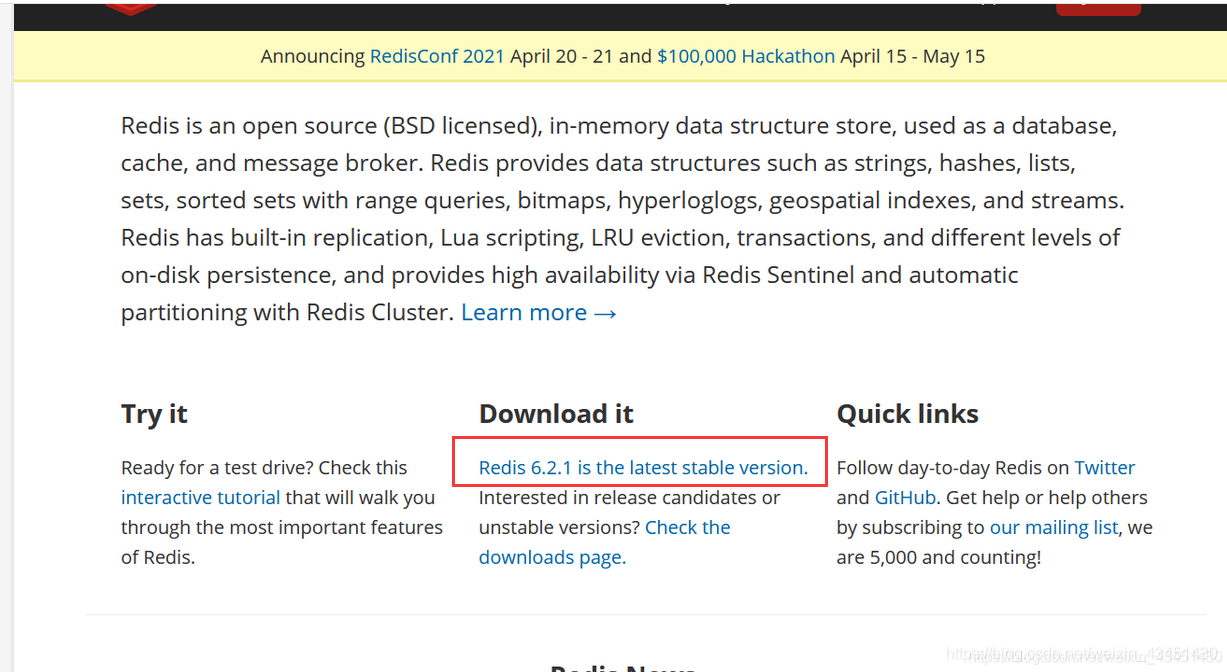Click the red button in the top navigation bar
Screen dimensions: 1227x672
(1098, 8)
